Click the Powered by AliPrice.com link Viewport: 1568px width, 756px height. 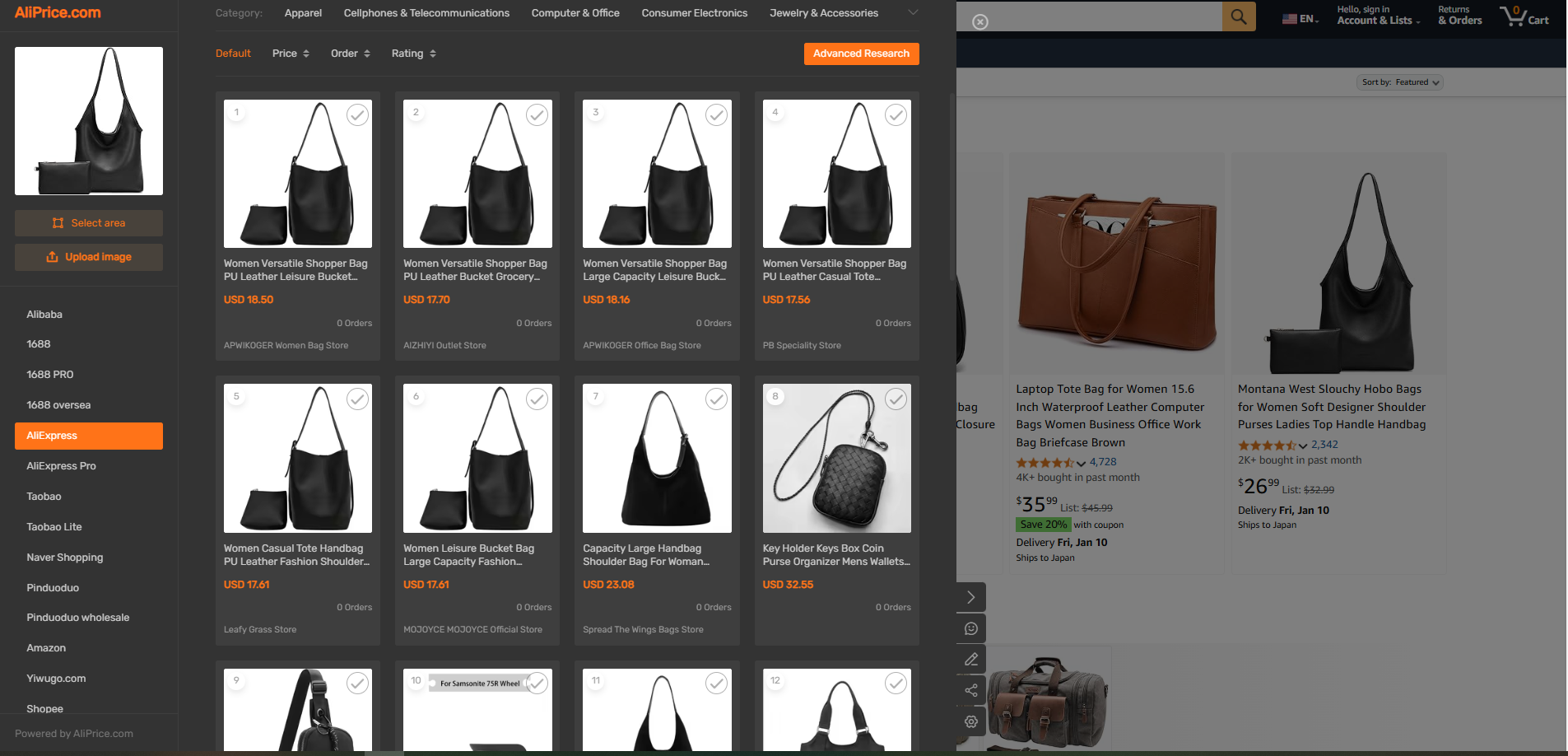click(74, 734)
